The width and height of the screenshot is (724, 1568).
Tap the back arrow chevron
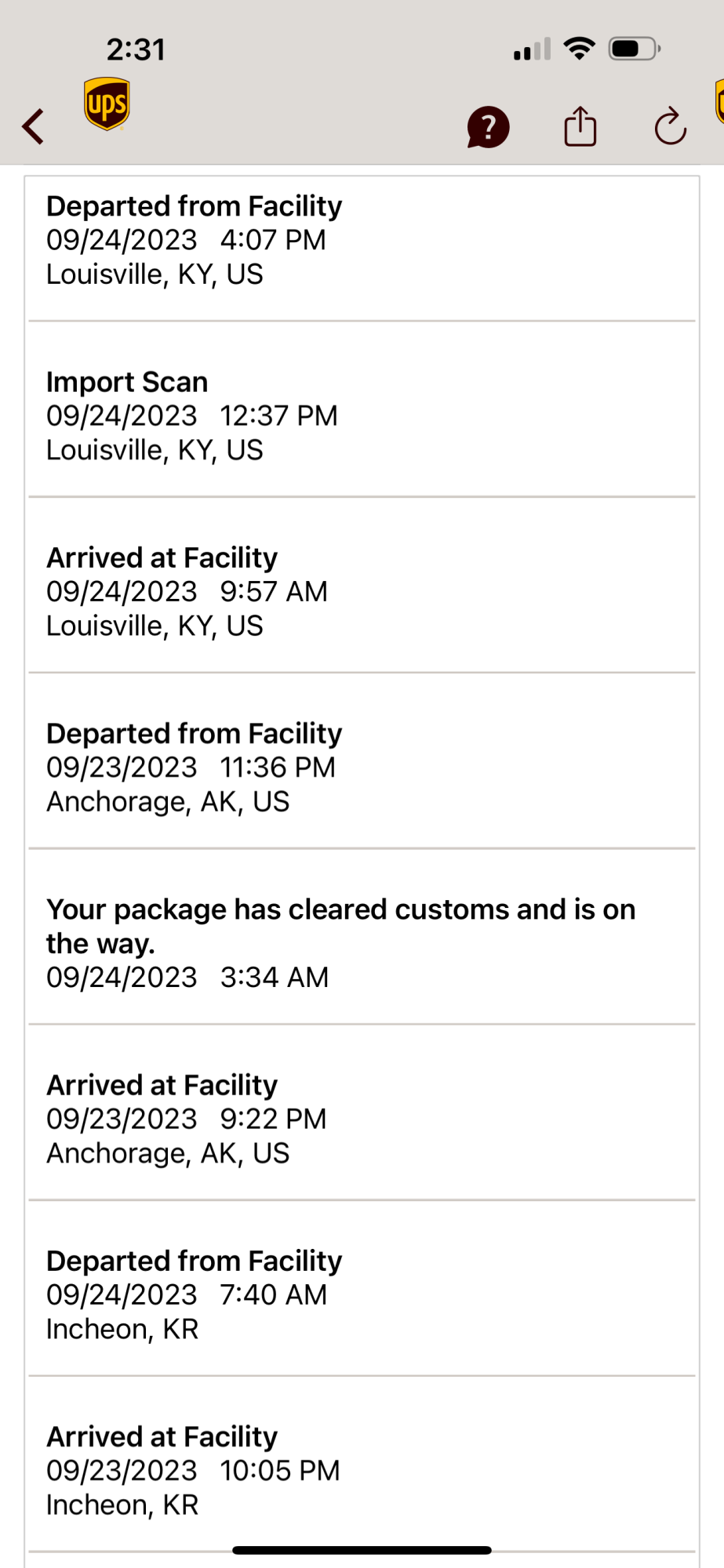(x=33, y=126)
